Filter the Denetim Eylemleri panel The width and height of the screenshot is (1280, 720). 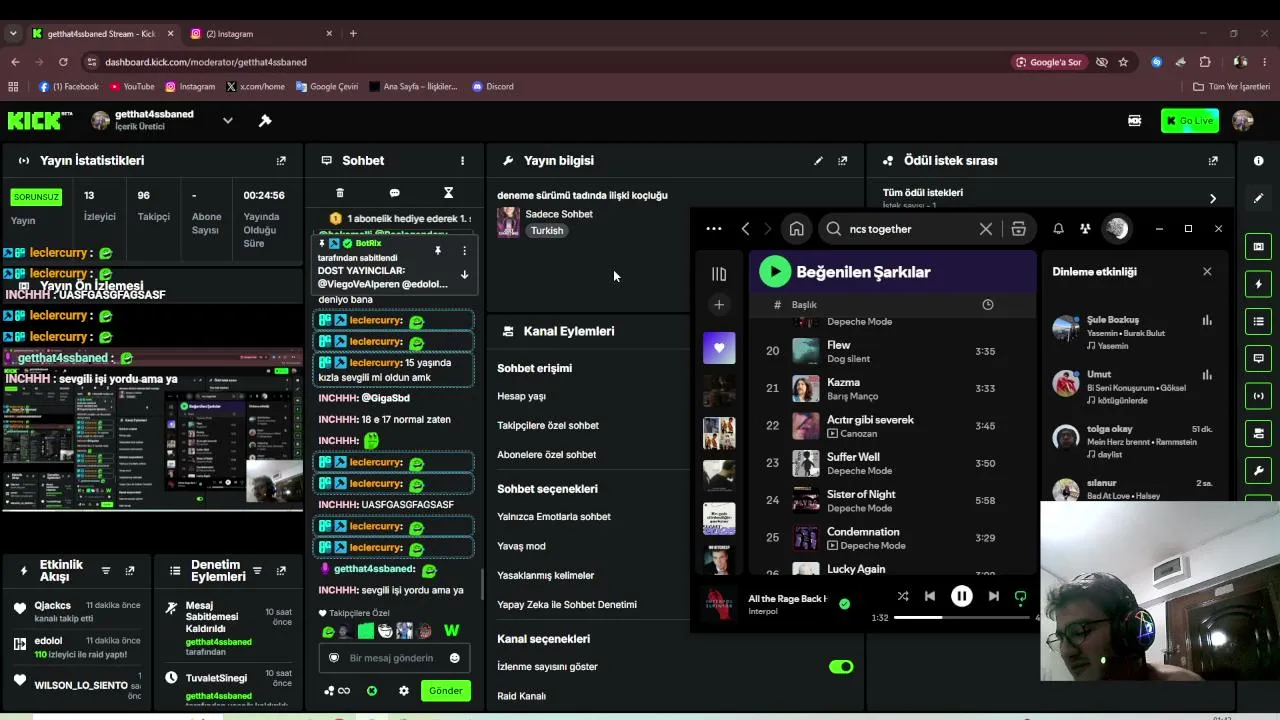(x=257, y=571)
